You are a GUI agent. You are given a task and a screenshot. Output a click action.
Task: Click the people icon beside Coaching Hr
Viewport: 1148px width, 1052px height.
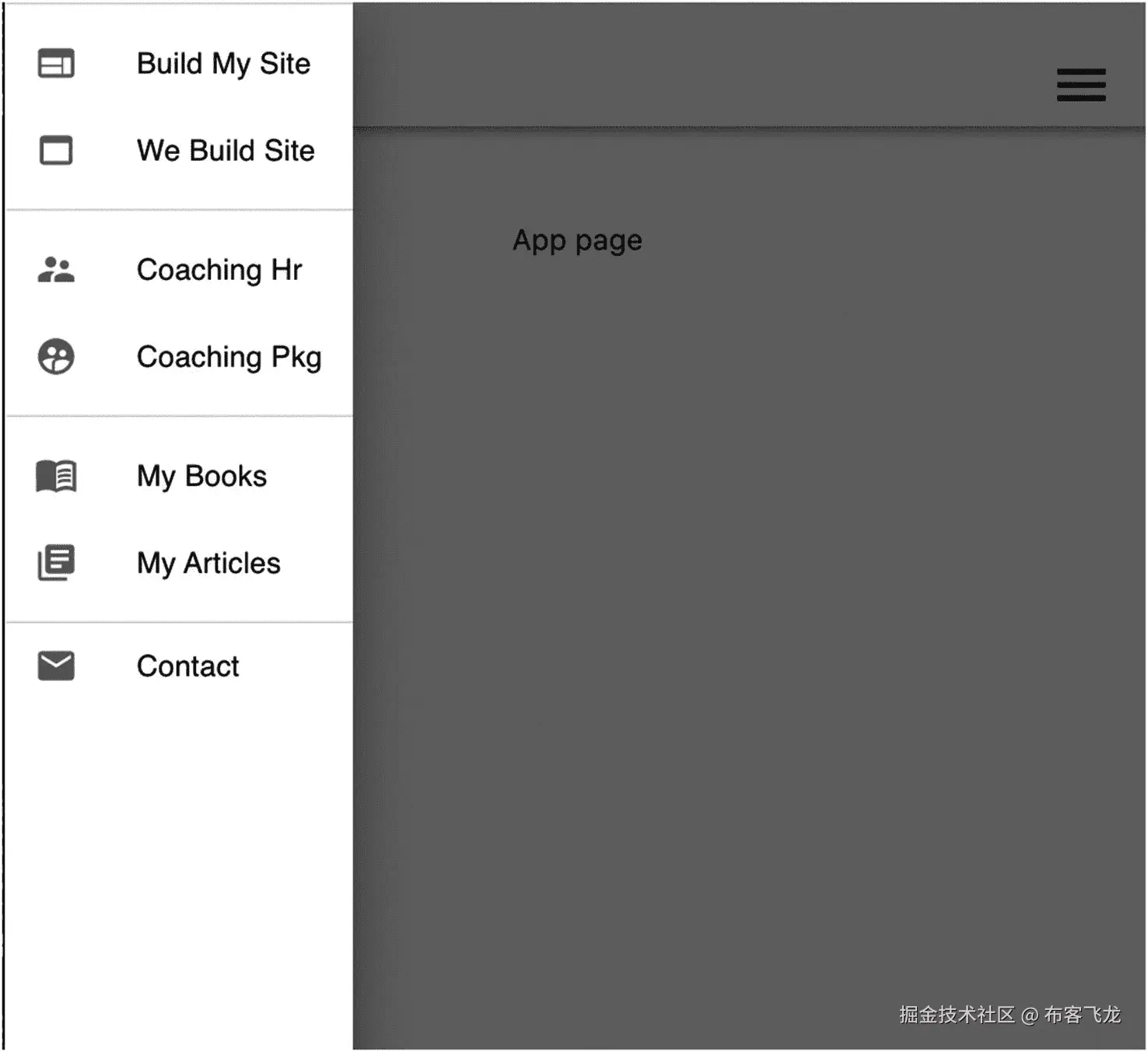point(56,270)
